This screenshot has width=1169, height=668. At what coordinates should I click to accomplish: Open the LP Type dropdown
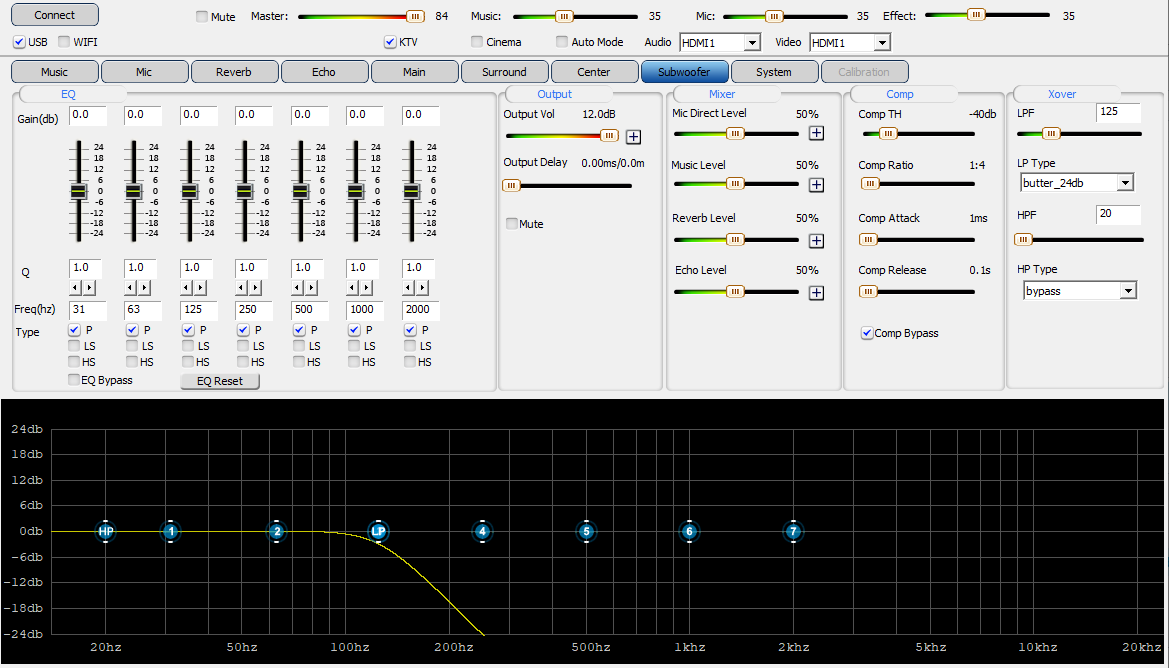(x=1125, y=183)
